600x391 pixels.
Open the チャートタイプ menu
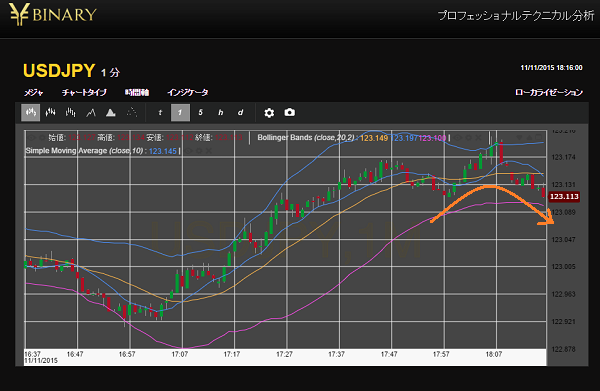[x=84, y=93]
